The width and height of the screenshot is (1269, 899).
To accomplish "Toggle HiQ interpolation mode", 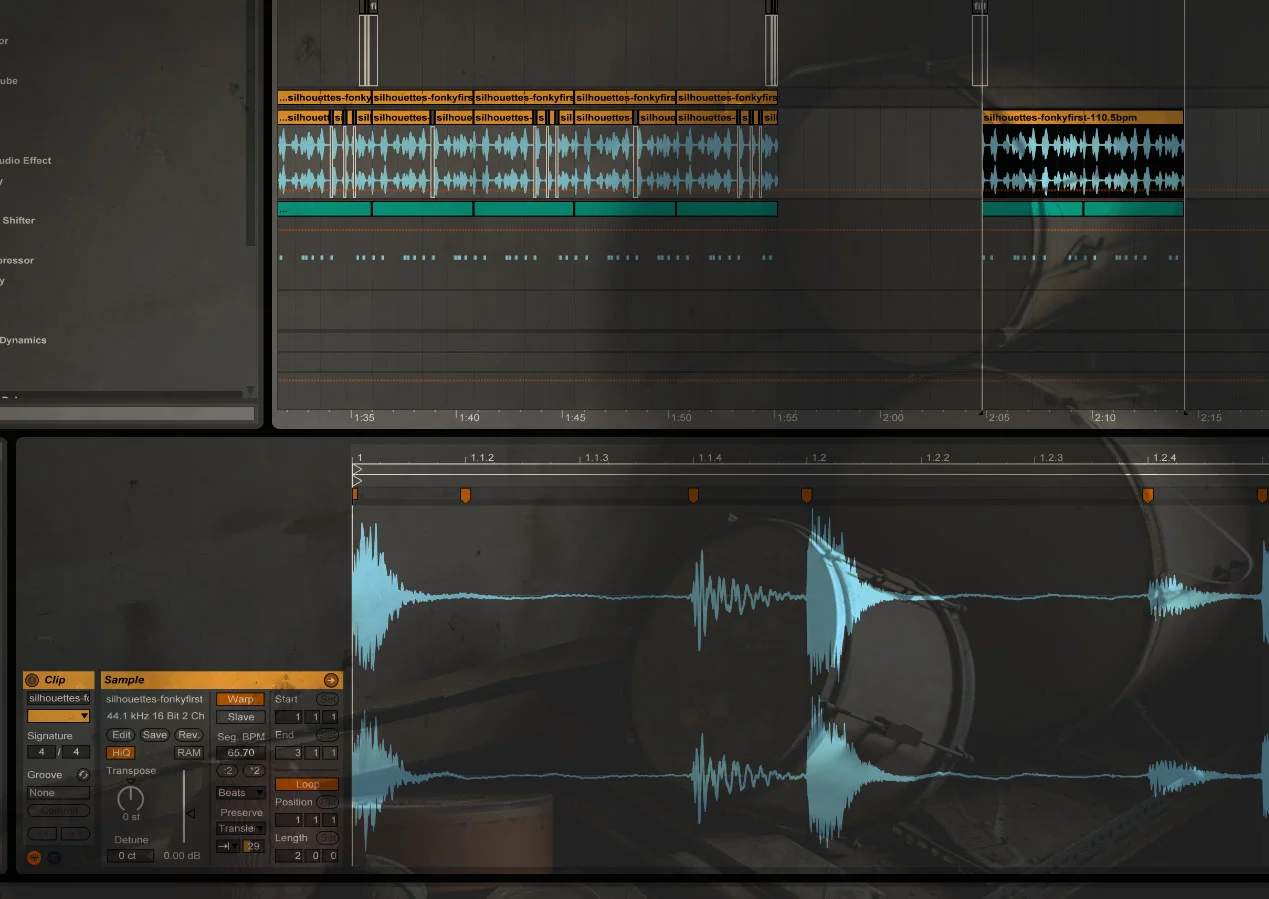I will pyautogui.click(x=121, y=753).
